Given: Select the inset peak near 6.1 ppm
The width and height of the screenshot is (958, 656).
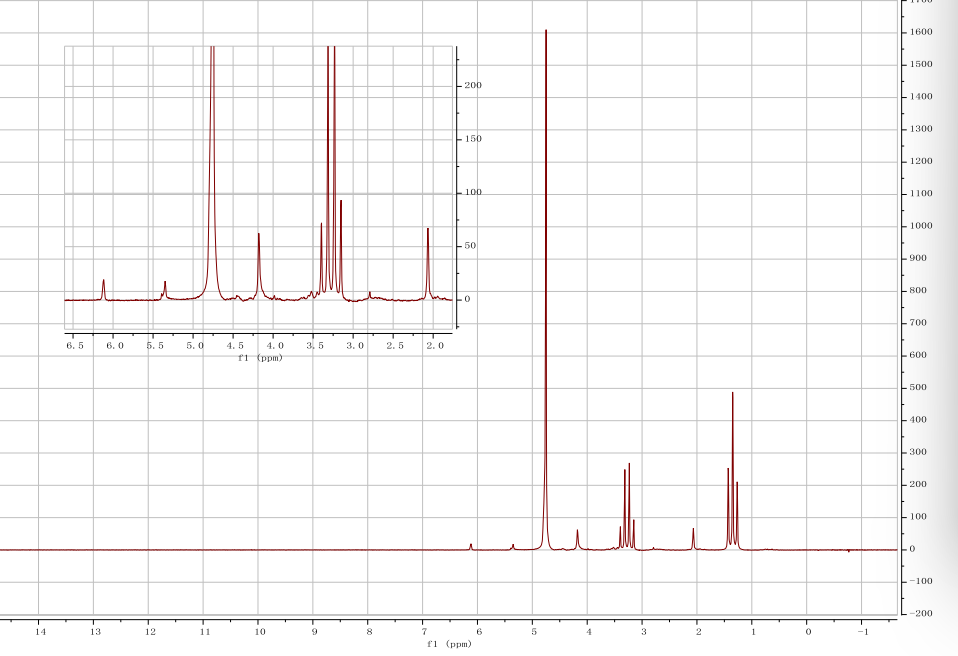Looking at the screenshot, I should 104,282.
